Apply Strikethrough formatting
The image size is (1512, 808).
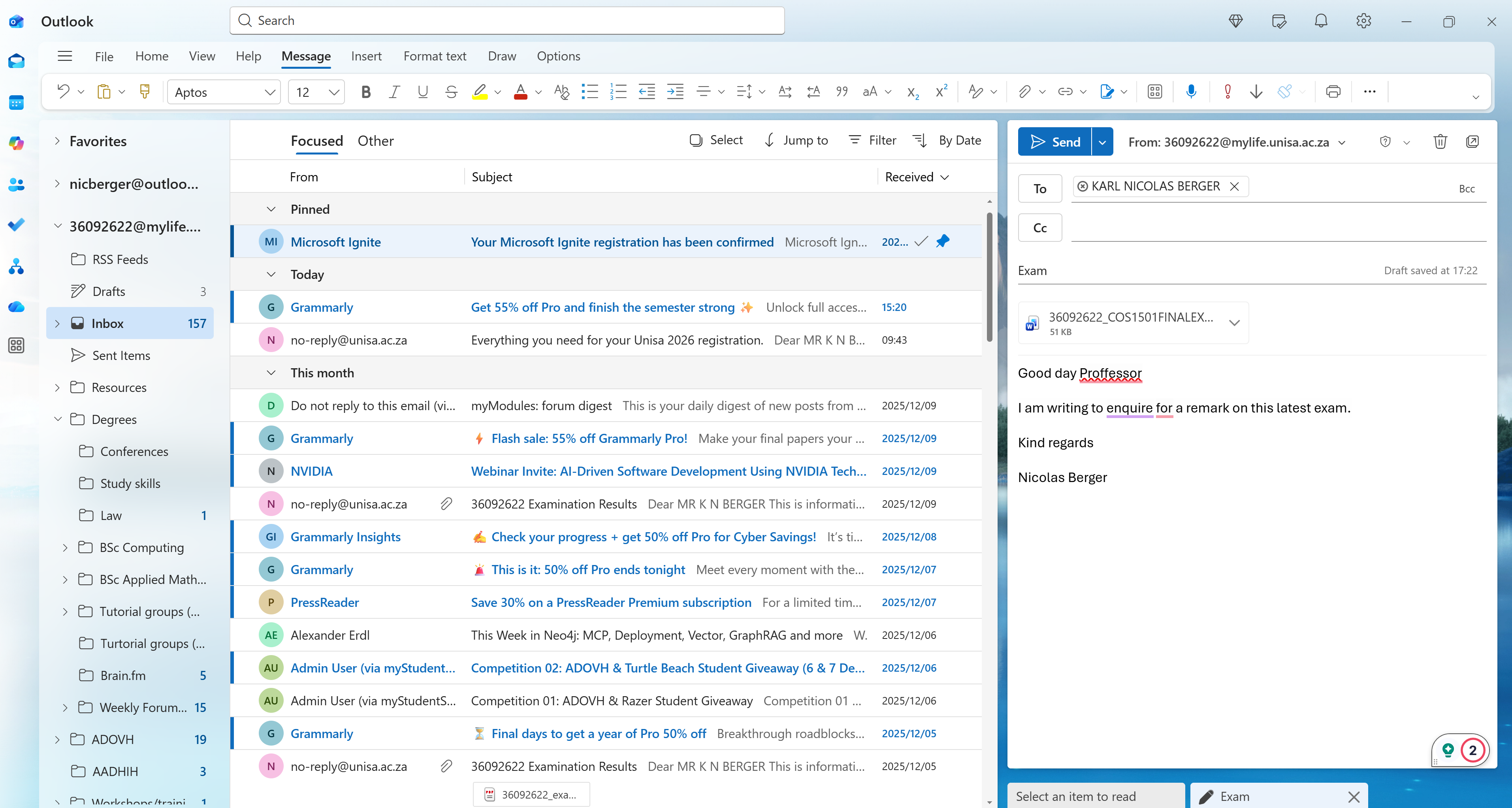click(x=451, y=92)
